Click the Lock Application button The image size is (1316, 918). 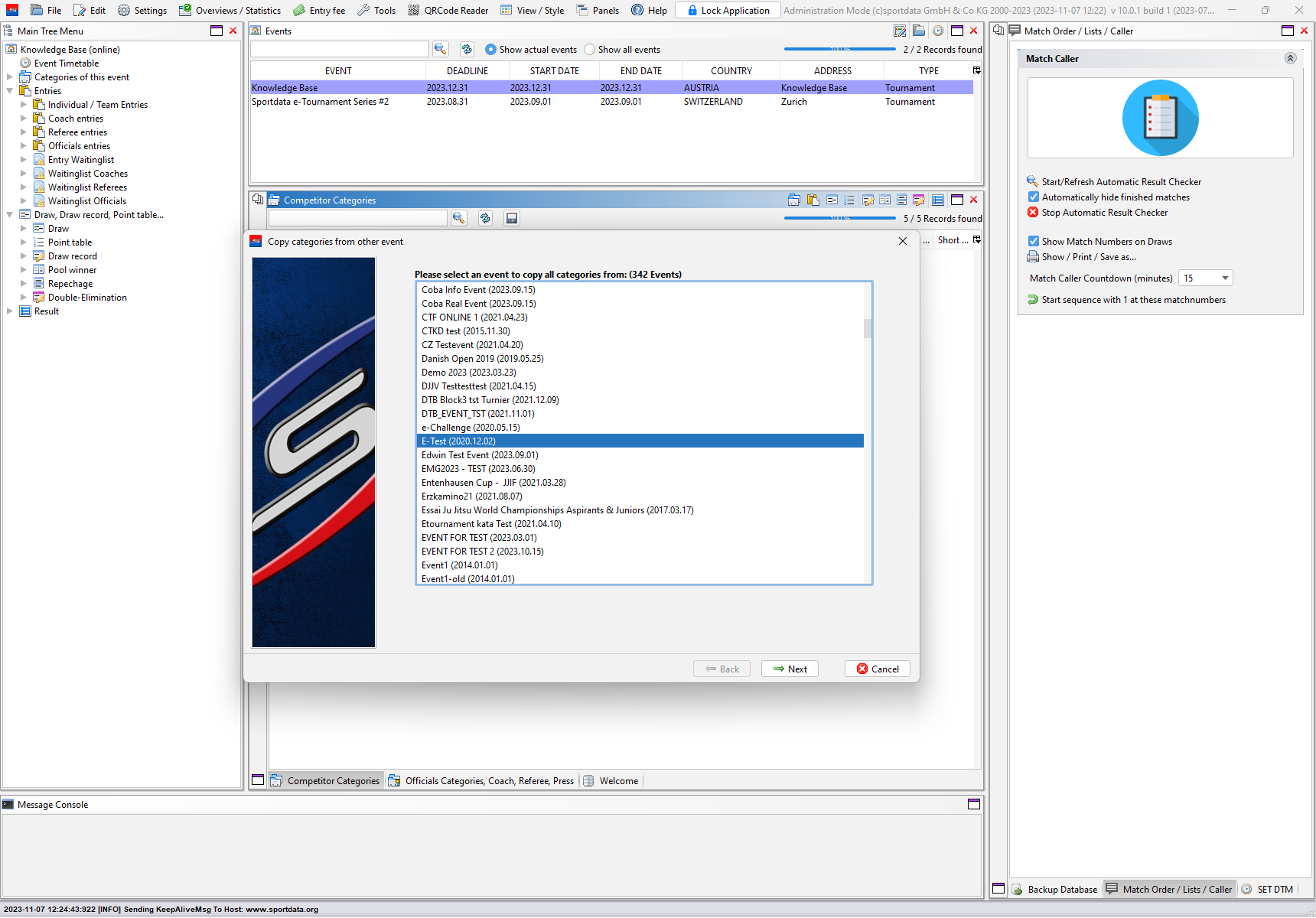(728, 10)
